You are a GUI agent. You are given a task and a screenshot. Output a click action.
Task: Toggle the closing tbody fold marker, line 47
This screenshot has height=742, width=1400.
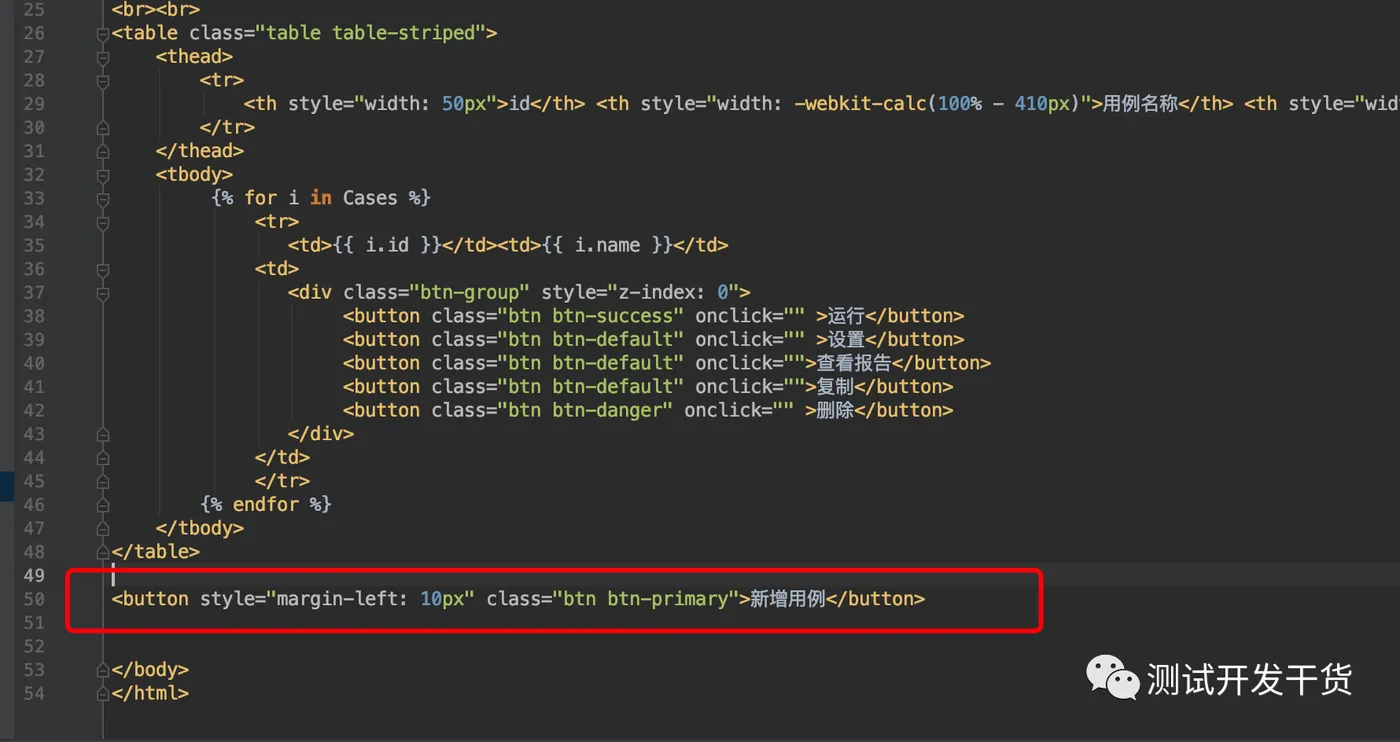pos(102,529)
